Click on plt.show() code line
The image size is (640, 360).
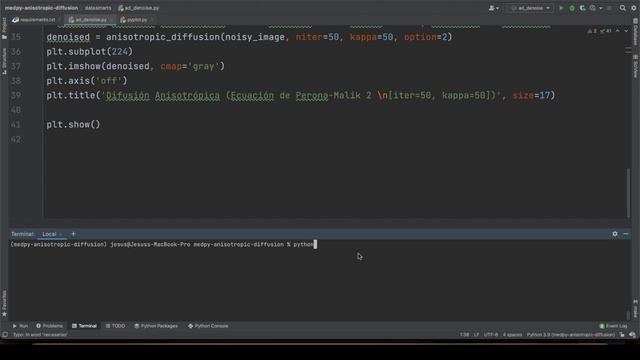[x=73, y=124]
